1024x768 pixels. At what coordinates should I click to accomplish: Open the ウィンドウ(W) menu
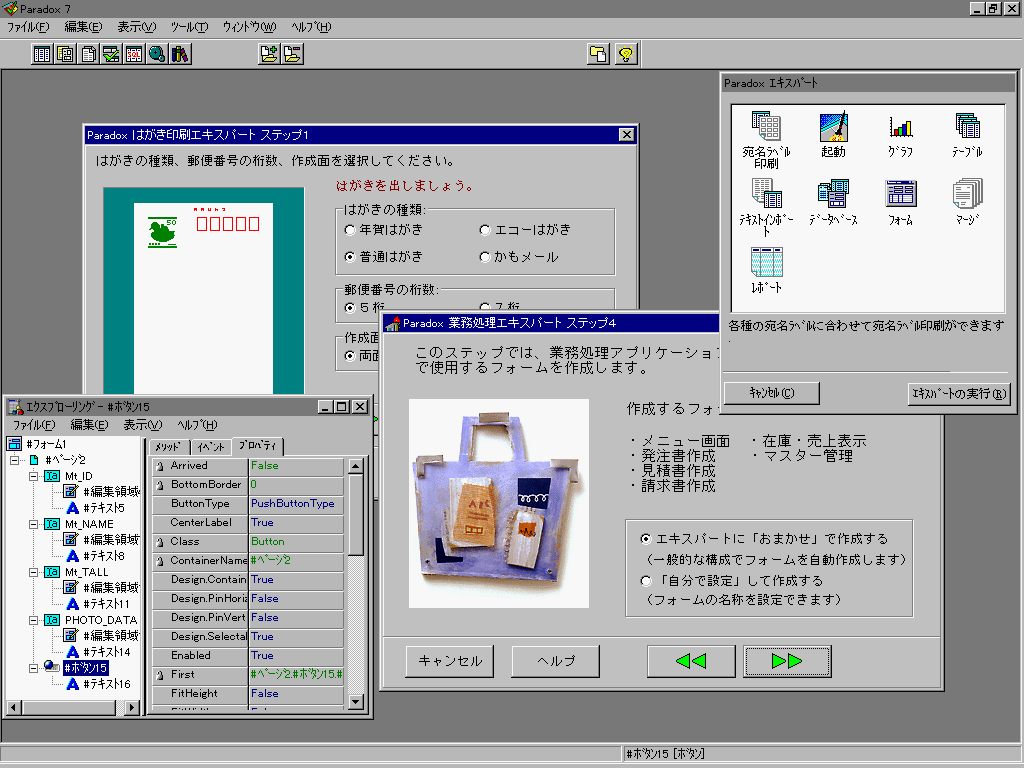(x=249, y=27)
